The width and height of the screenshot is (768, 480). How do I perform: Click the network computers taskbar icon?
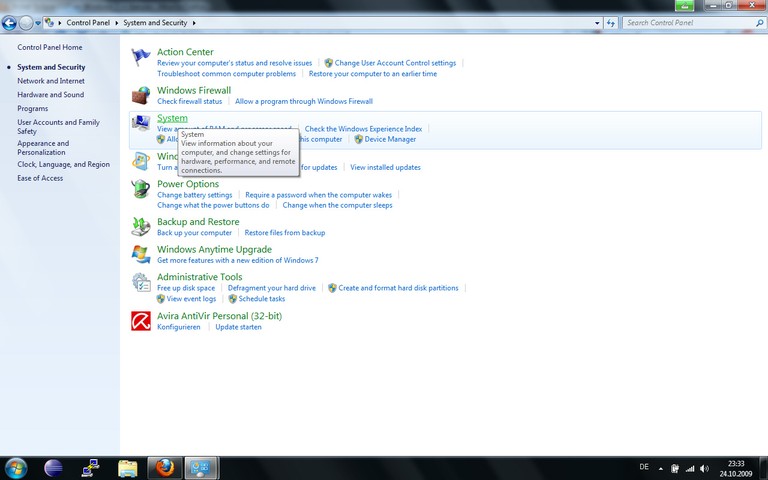coord(91,468)
